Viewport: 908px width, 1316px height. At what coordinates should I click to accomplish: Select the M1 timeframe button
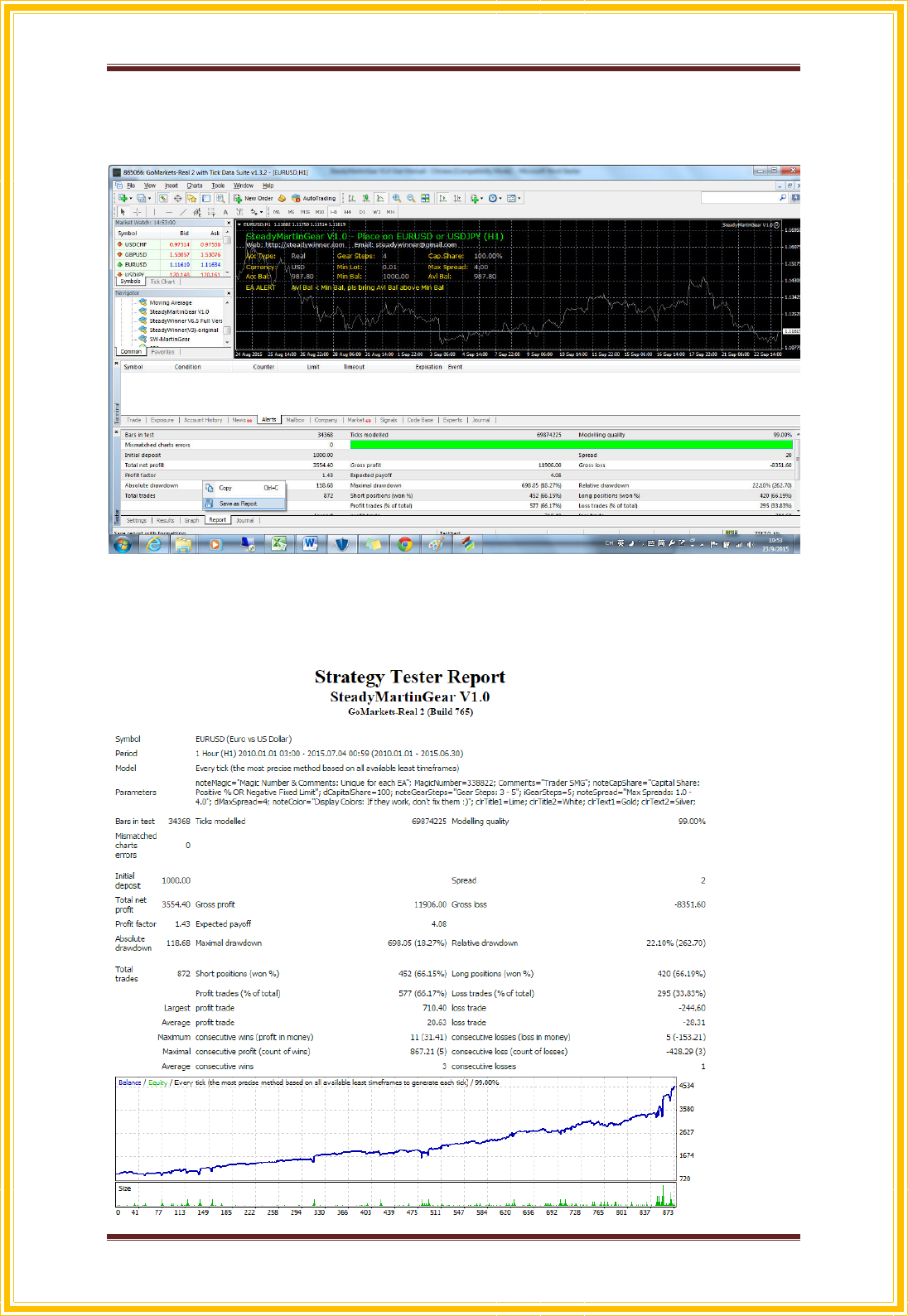tap(277, 212)
